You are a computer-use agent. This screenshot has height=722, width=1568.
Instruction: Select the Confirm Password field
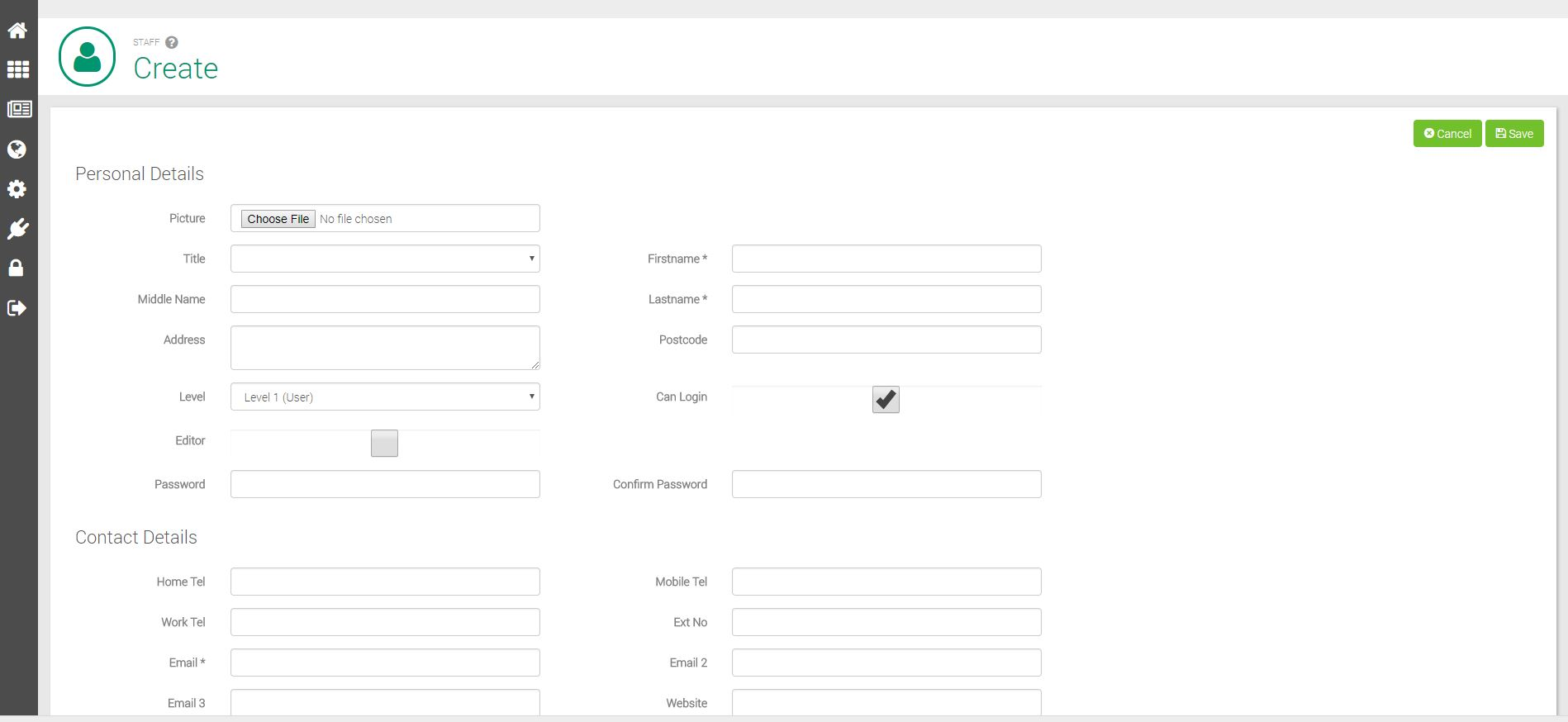click(886, 484)
